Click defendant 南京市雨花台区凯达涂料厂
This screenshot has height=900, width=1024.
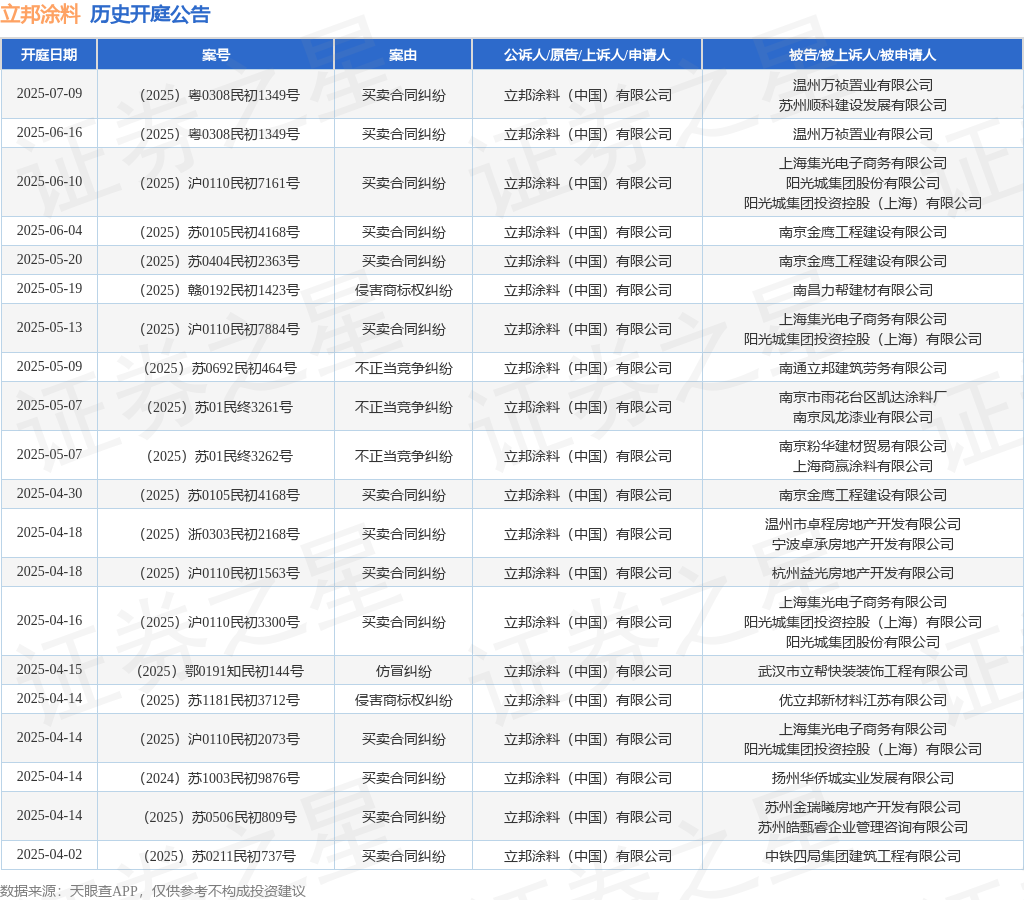coord(863,397)
